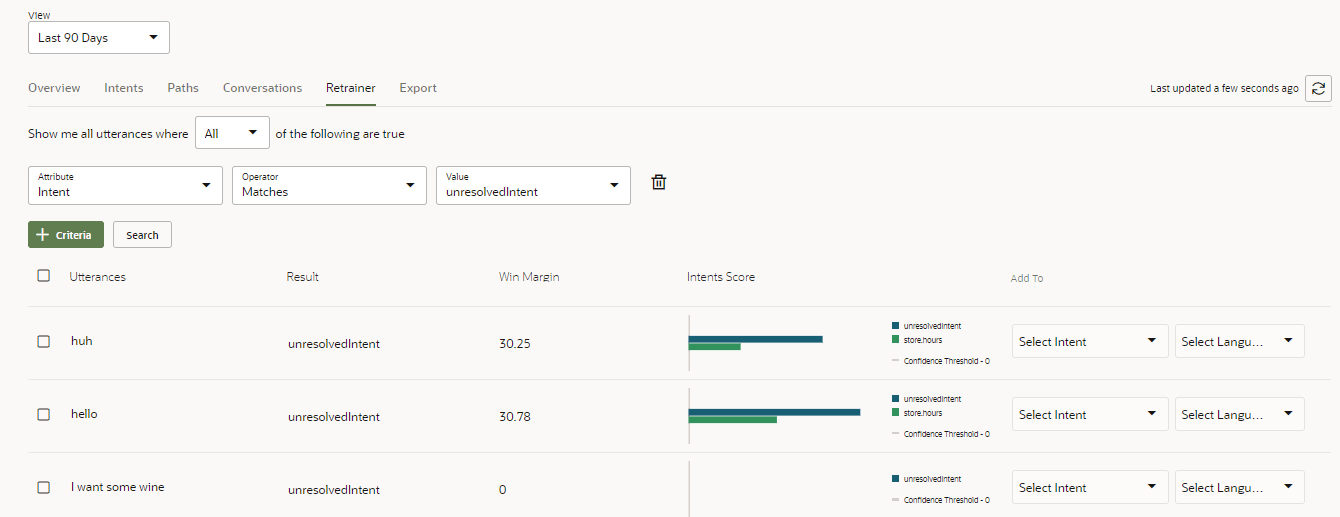Viewport: 1340px width, 517px height.
Task: Open the Conversations tab
Action: (x=262, y=88)
